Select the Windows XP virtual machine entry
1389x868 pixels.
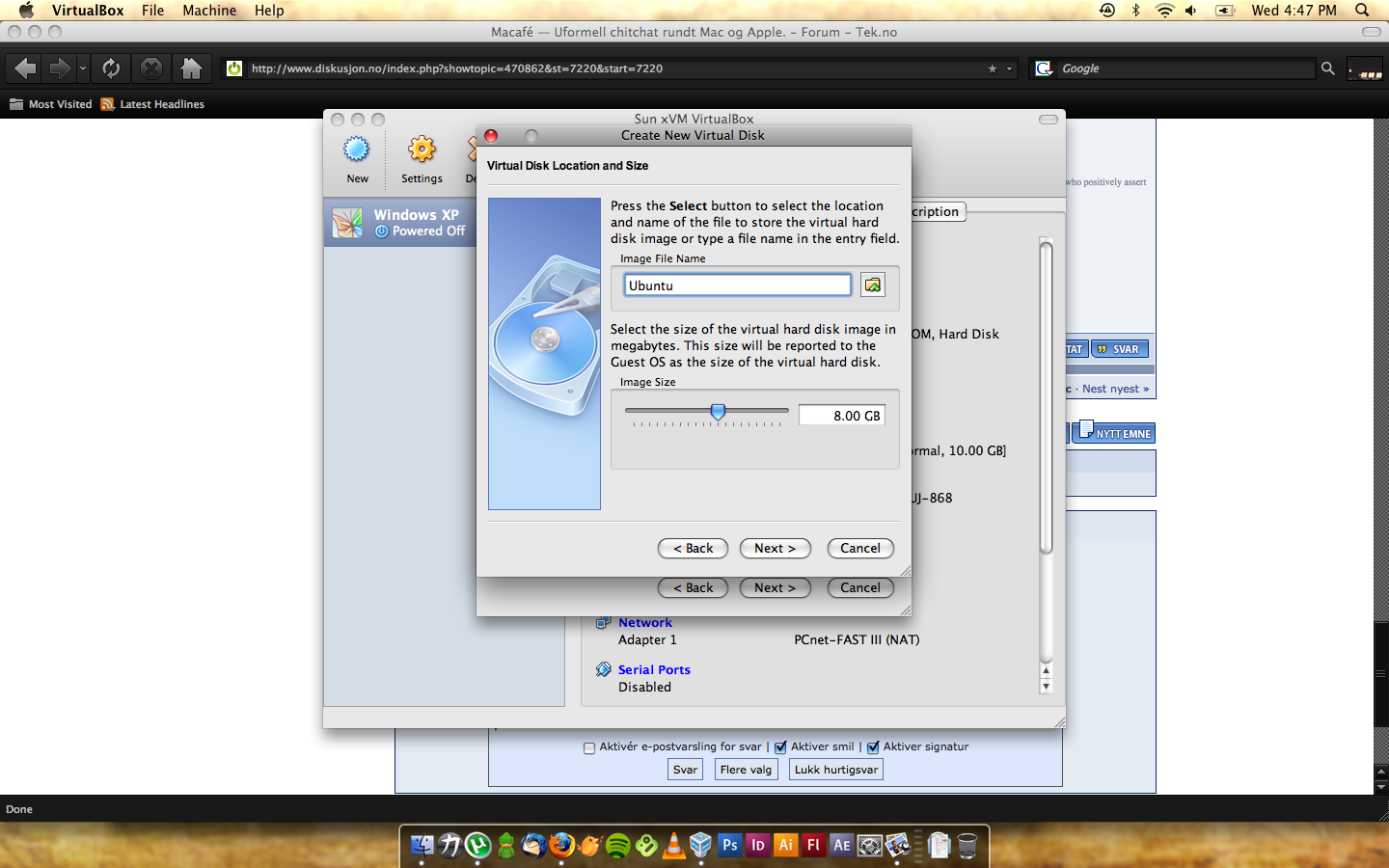(399, 223)
